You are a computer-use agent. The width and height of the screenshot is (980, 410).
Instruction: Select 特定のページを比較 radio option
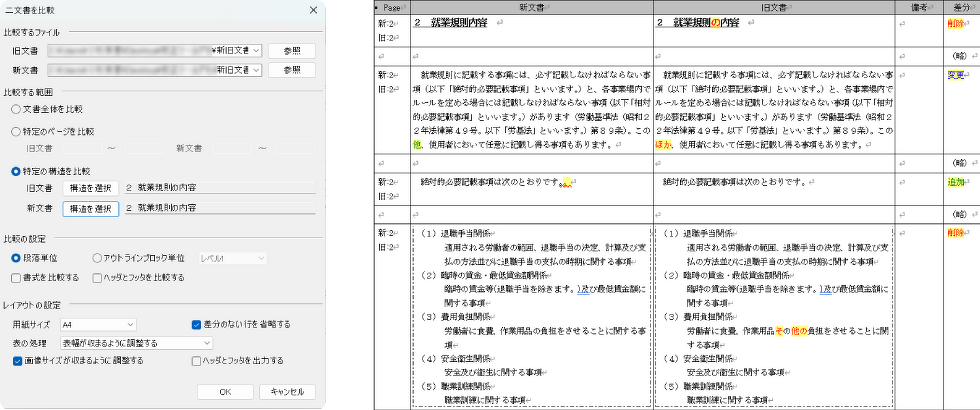[17, 130]
